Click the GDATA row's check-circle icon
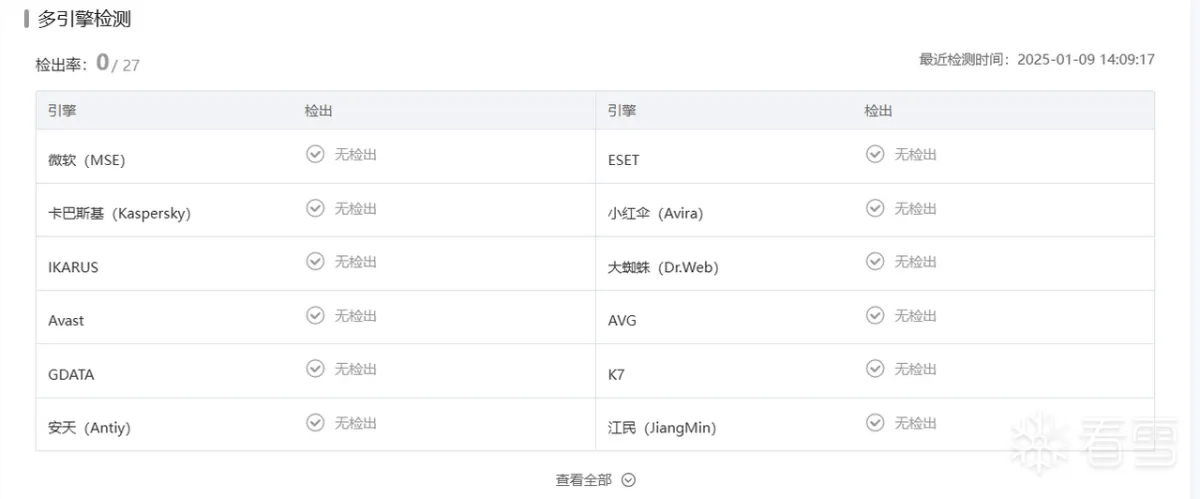 (315, 369)
